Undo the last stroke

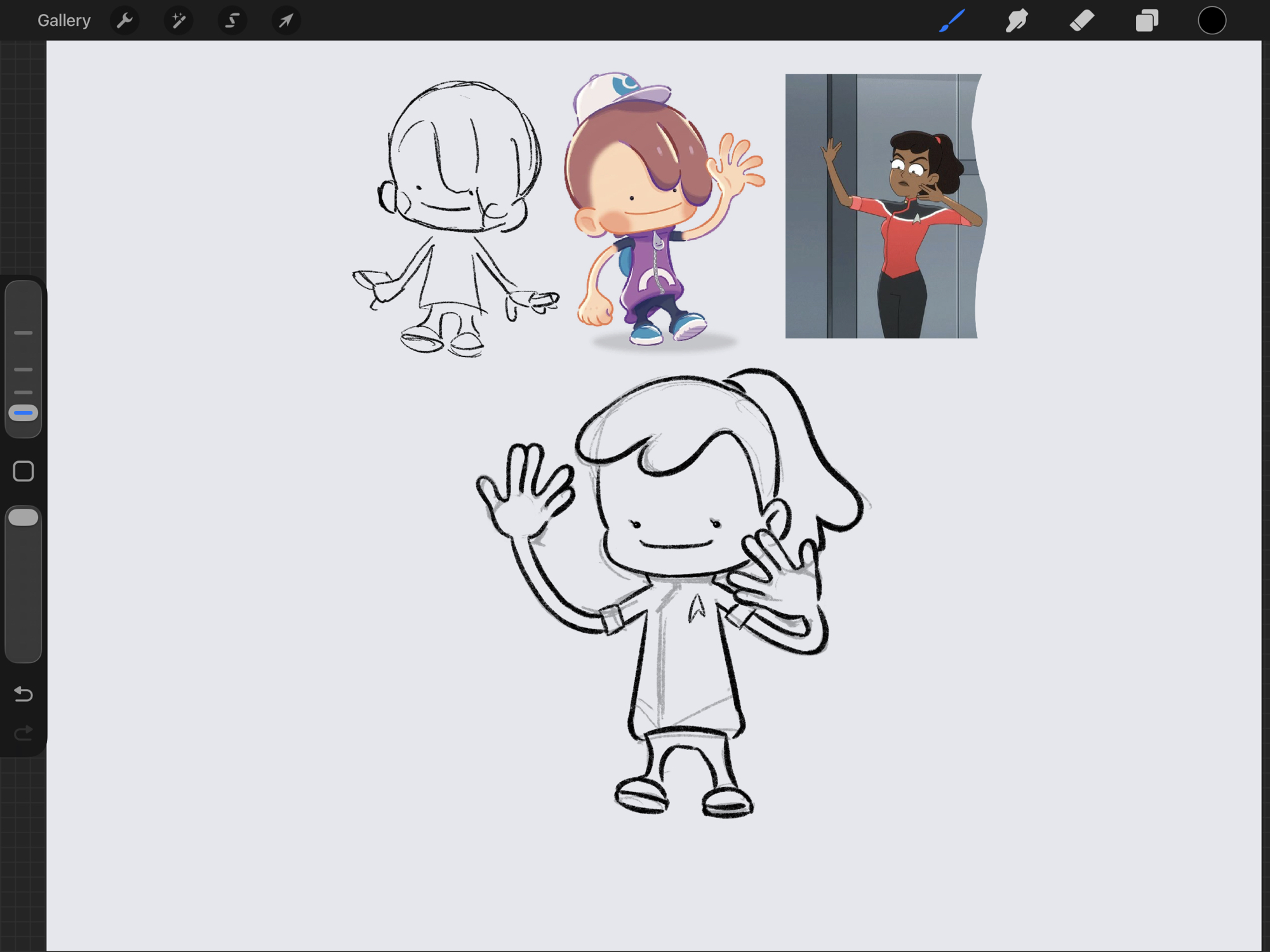(x=23, y=694)
